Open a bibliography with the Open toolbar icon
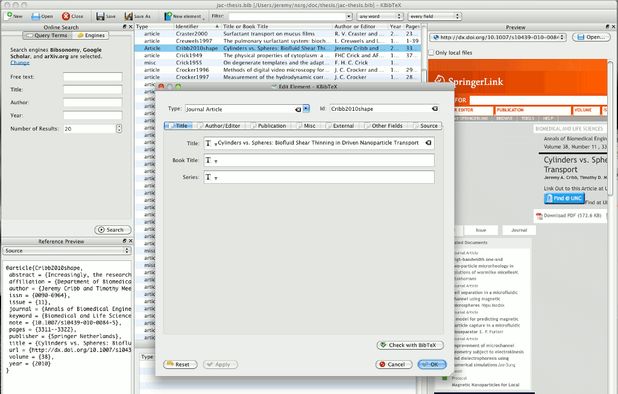 35,16
